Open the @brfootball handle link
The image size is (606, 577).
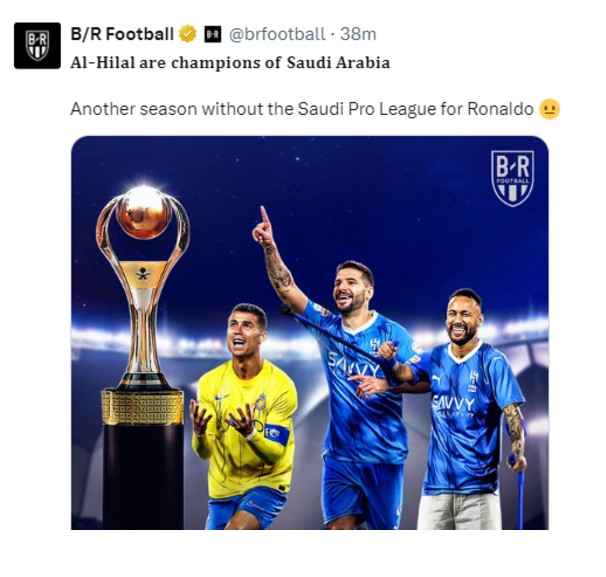pyautogui.click(x=277, y=34)
